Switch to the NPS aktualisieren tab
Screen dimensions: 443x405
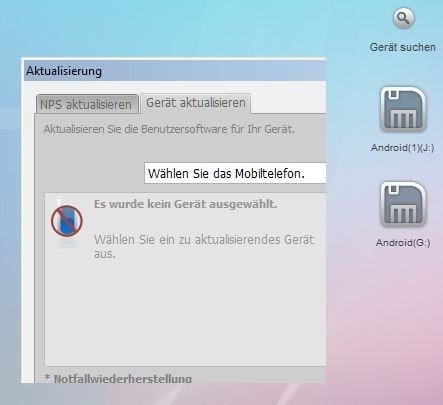click(87, 104)
